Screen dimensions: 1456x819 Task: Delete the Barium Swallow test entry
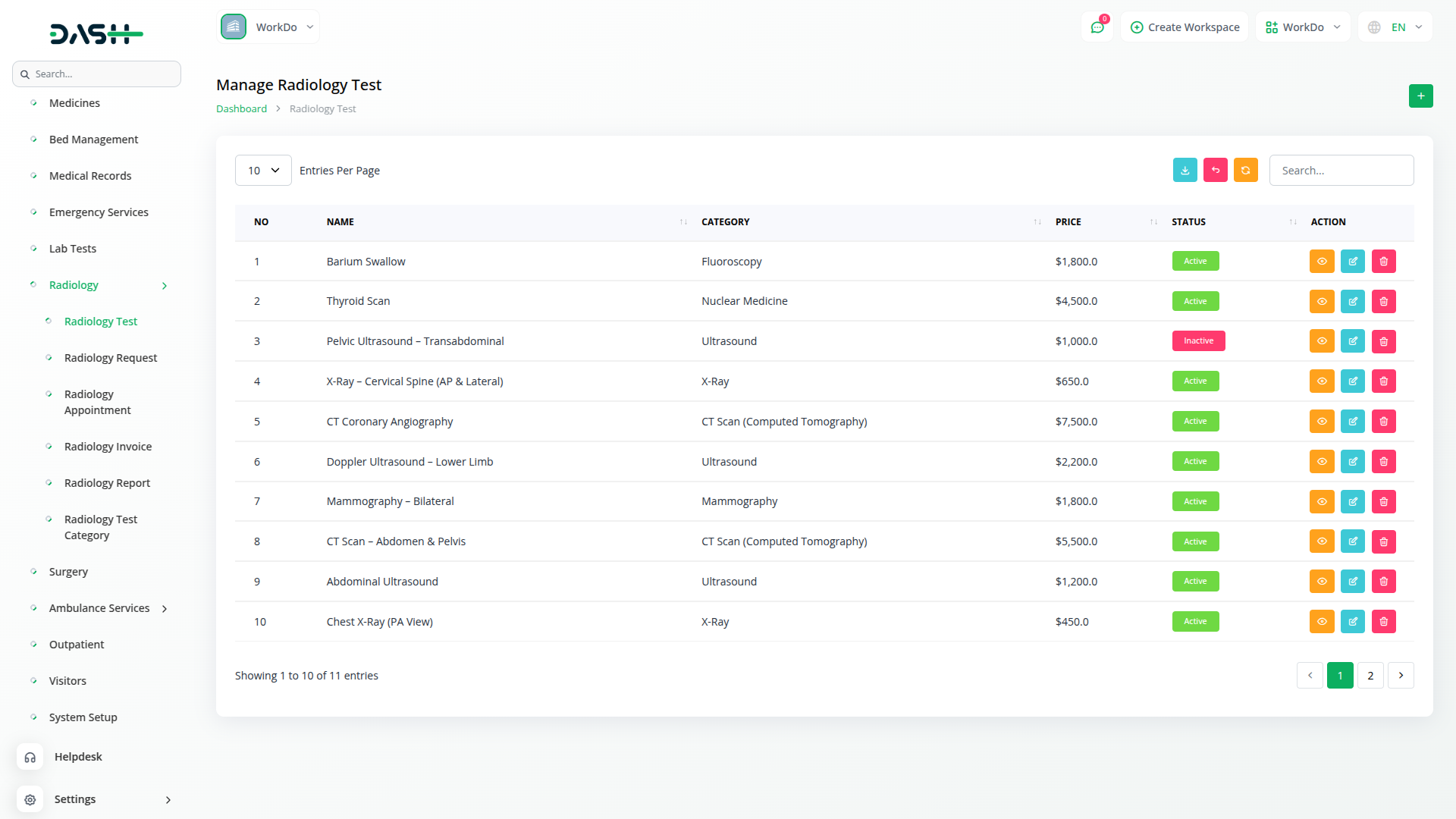point(1383,262)
